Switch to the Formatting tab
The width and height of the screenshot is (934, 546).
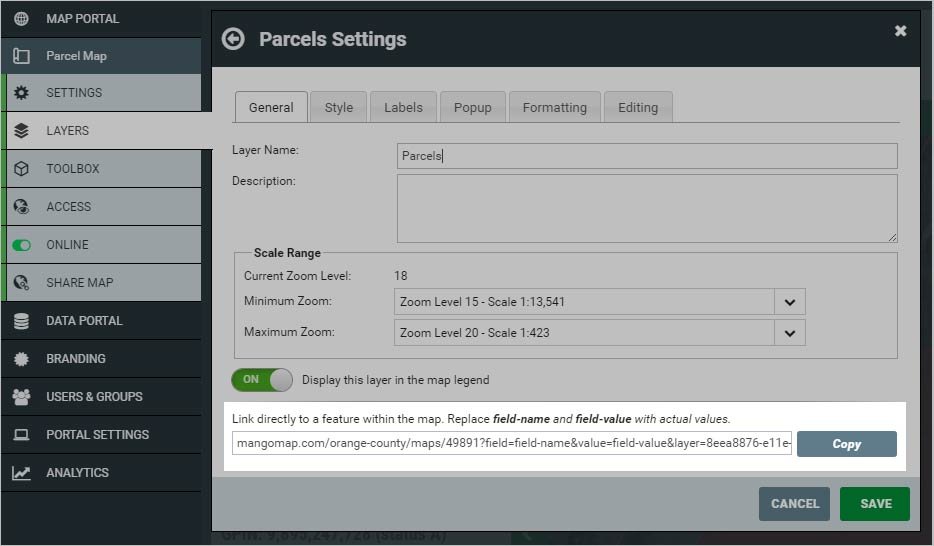pyautogui.click(x=555, y=107)
